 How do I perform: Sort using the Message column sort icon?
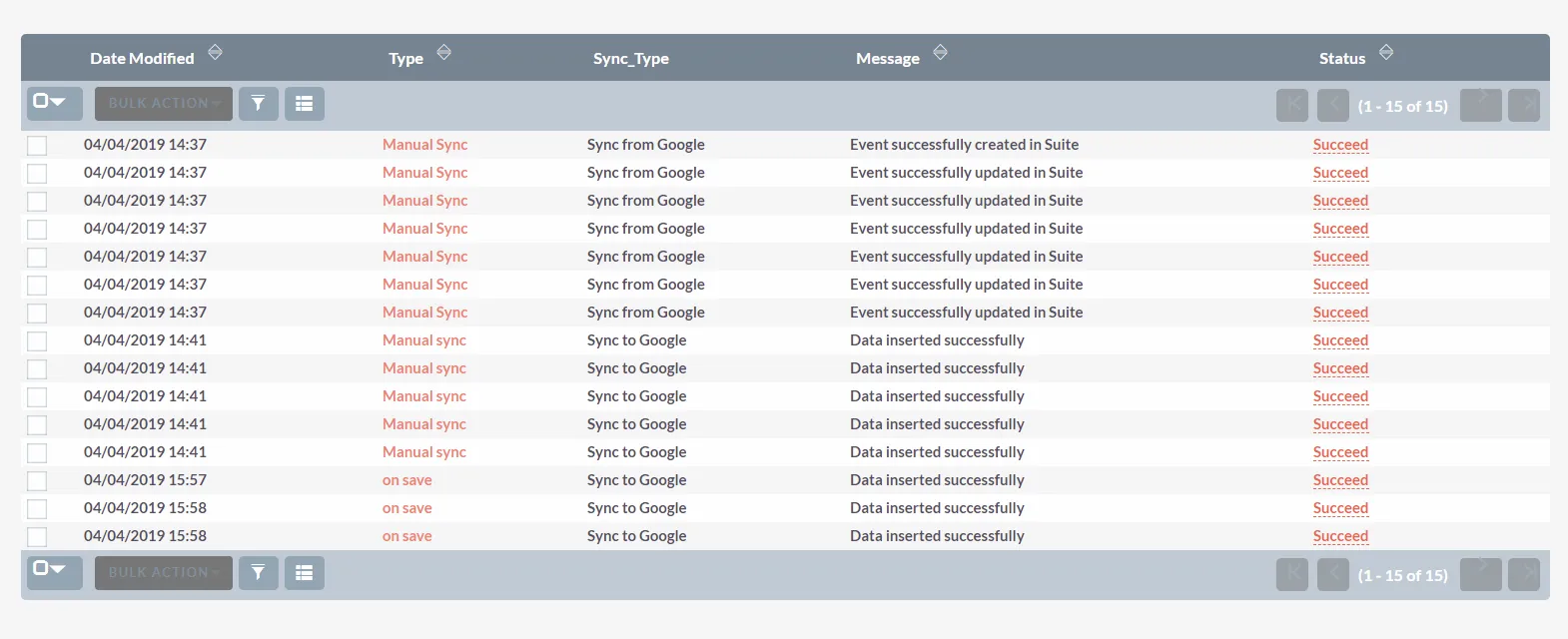pyautogui.click(x=940, y=53)
